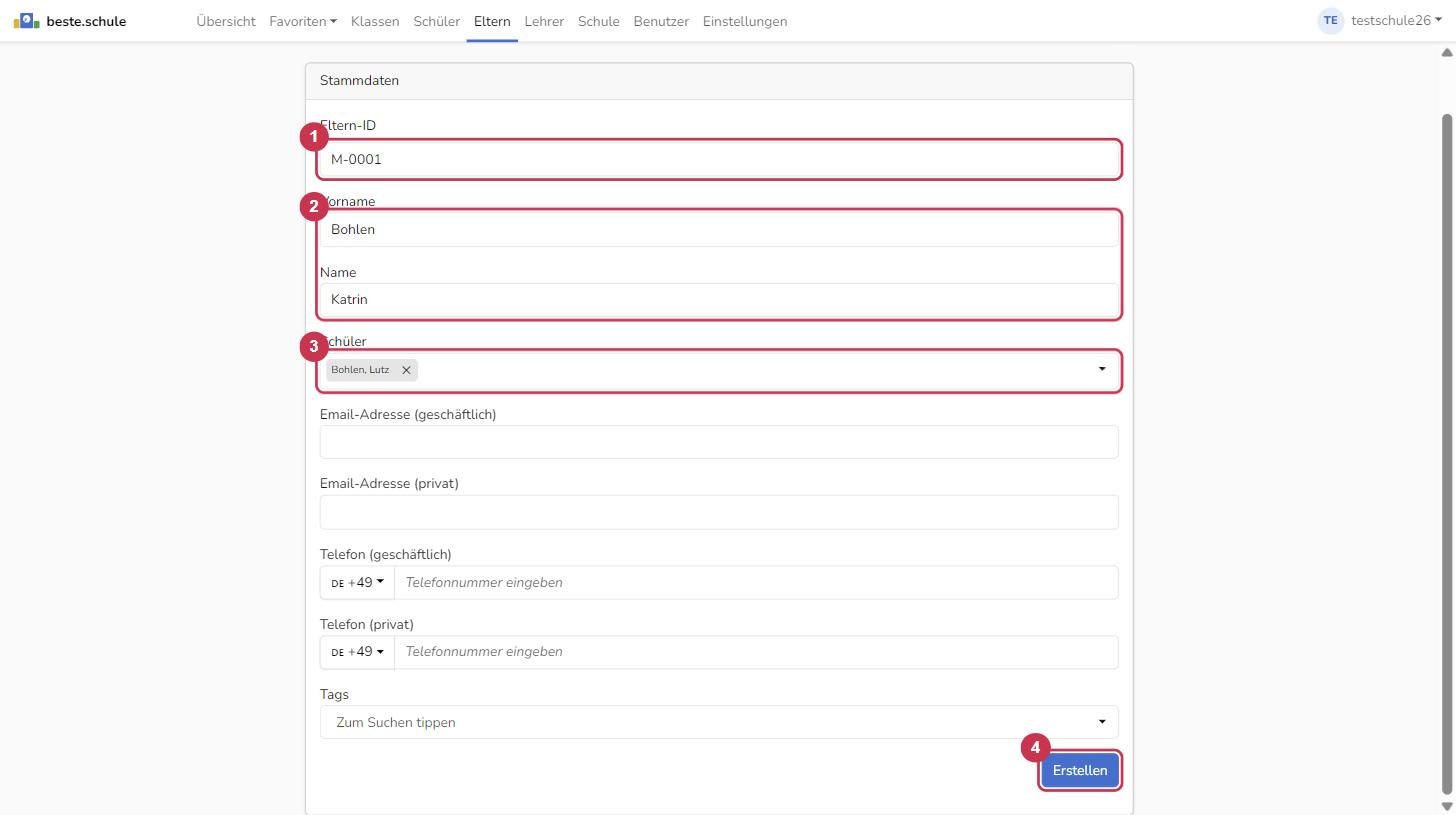The image size is (1456, 815).
Task: Open the Benutzer page
Action: (x=661, y=21)
